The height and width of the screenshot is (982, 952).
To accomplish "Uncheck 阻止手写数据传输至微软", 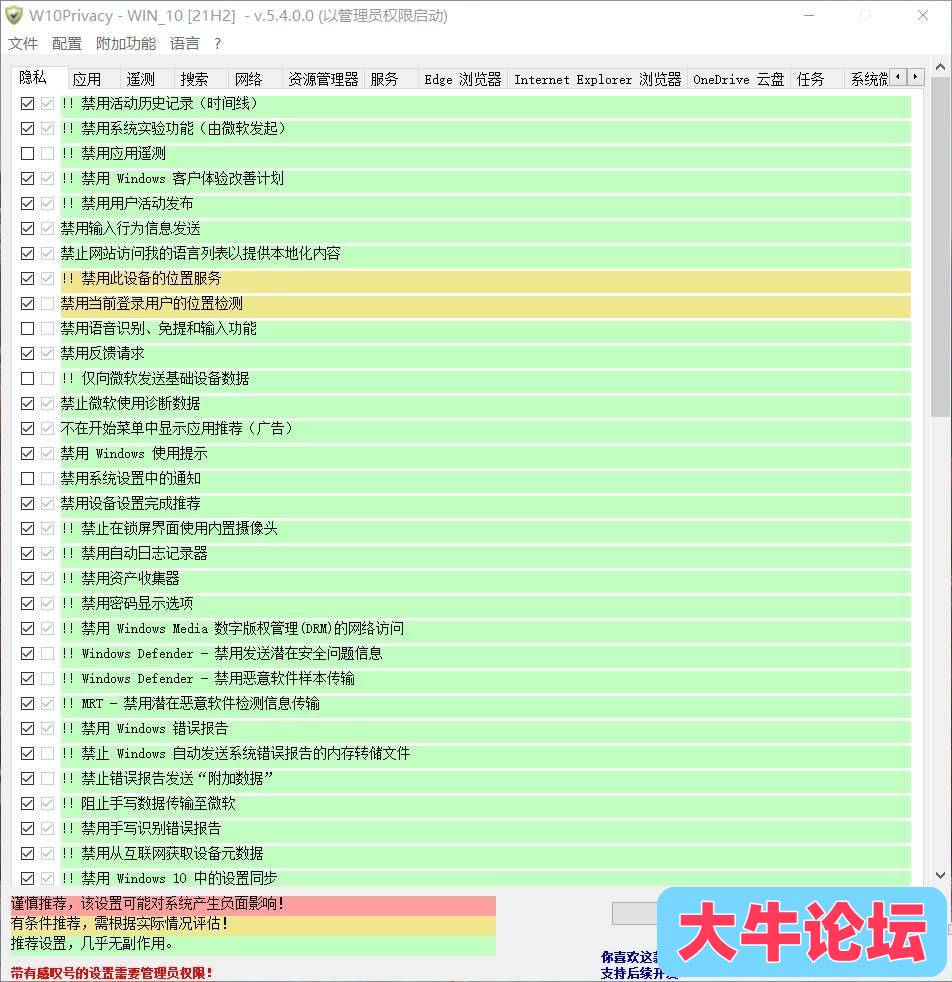I will pyautogui.click(x=28, y=804).
